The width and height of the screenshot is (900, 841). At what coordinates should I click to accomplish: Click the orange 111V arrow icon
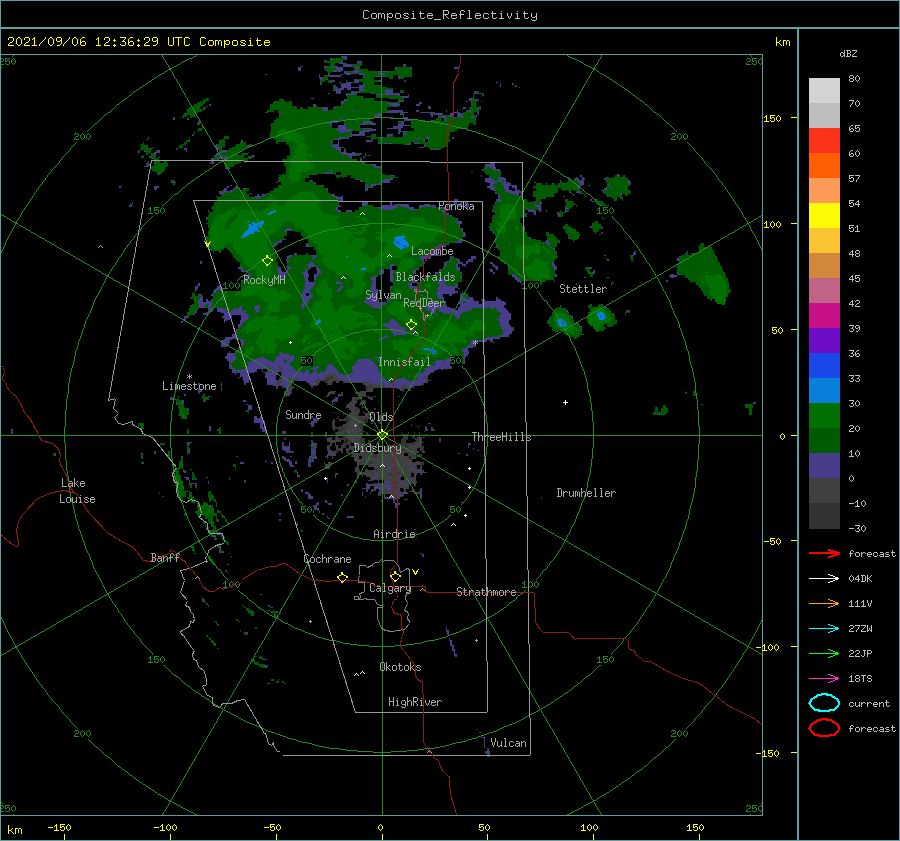pos(824,603)
